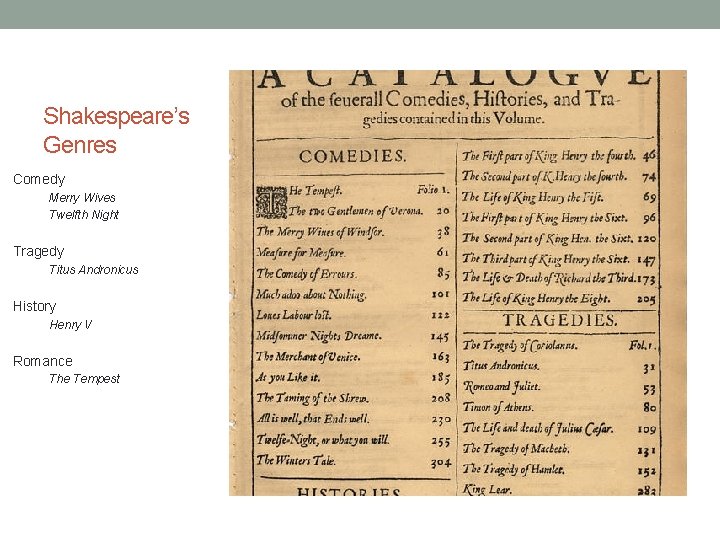Click page number 304 beside Winters Tale

441,463
